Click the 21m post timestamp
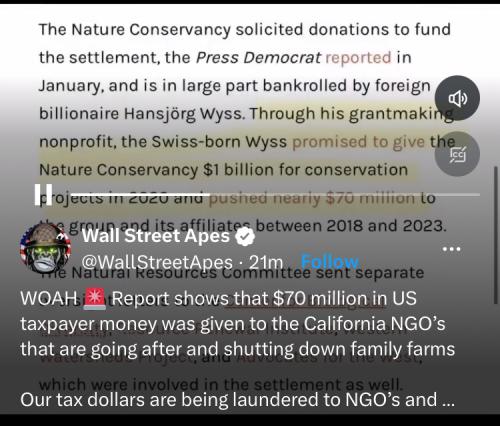The image size is (500, 426). [x=266, y=262]
